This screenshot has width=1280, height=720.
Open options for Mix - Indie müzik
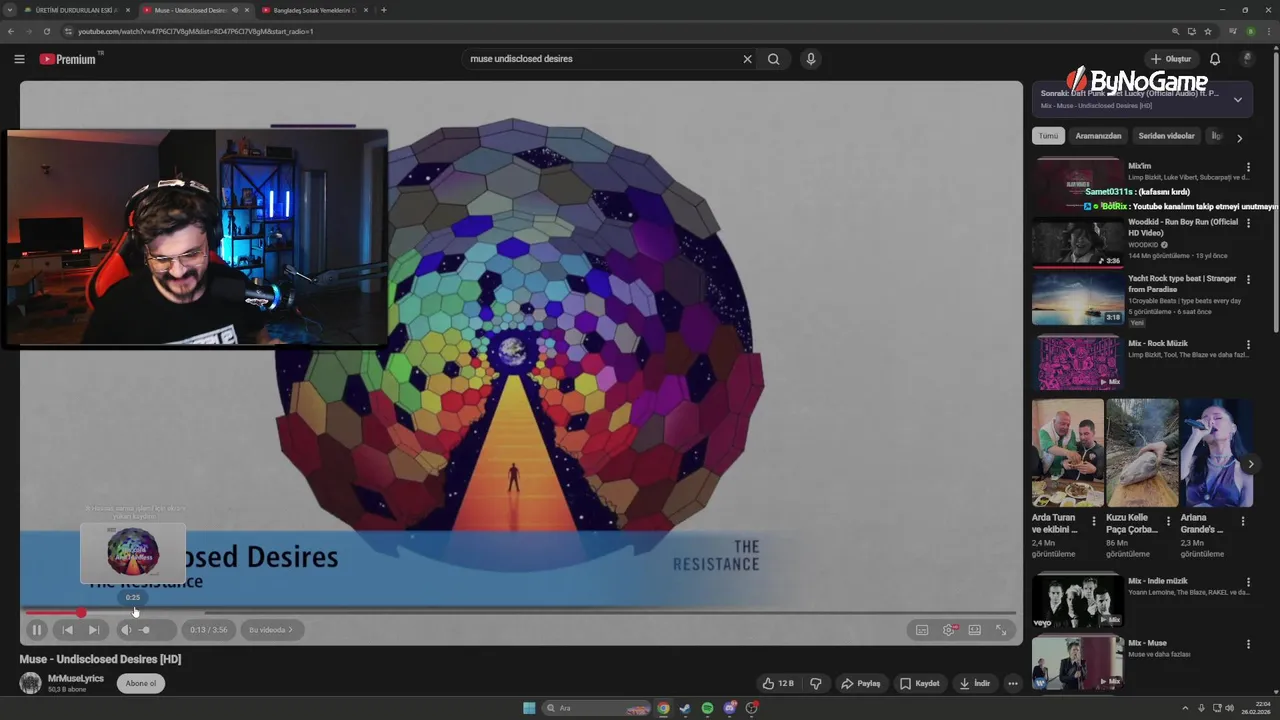pyautogui.click(x=1248, y=582)
